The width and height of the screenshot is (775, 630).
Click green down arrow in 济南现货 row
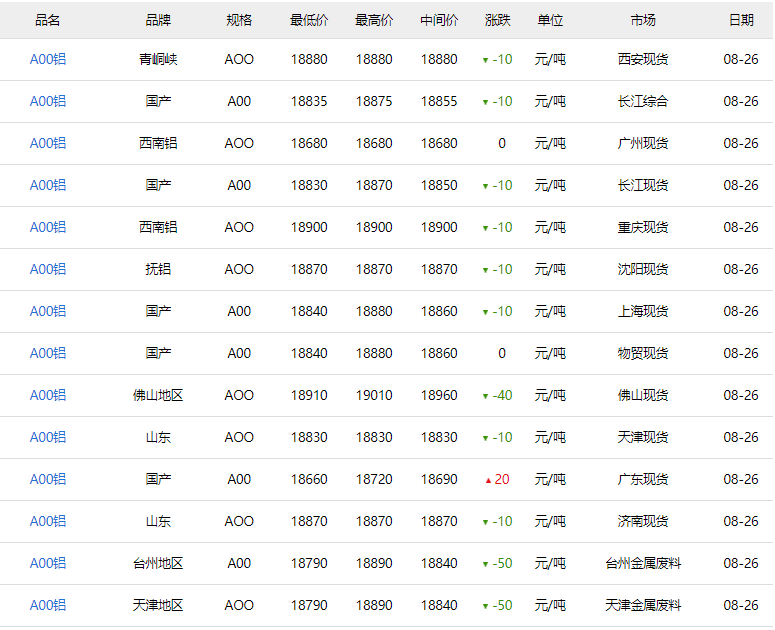(x=485, y=522)
